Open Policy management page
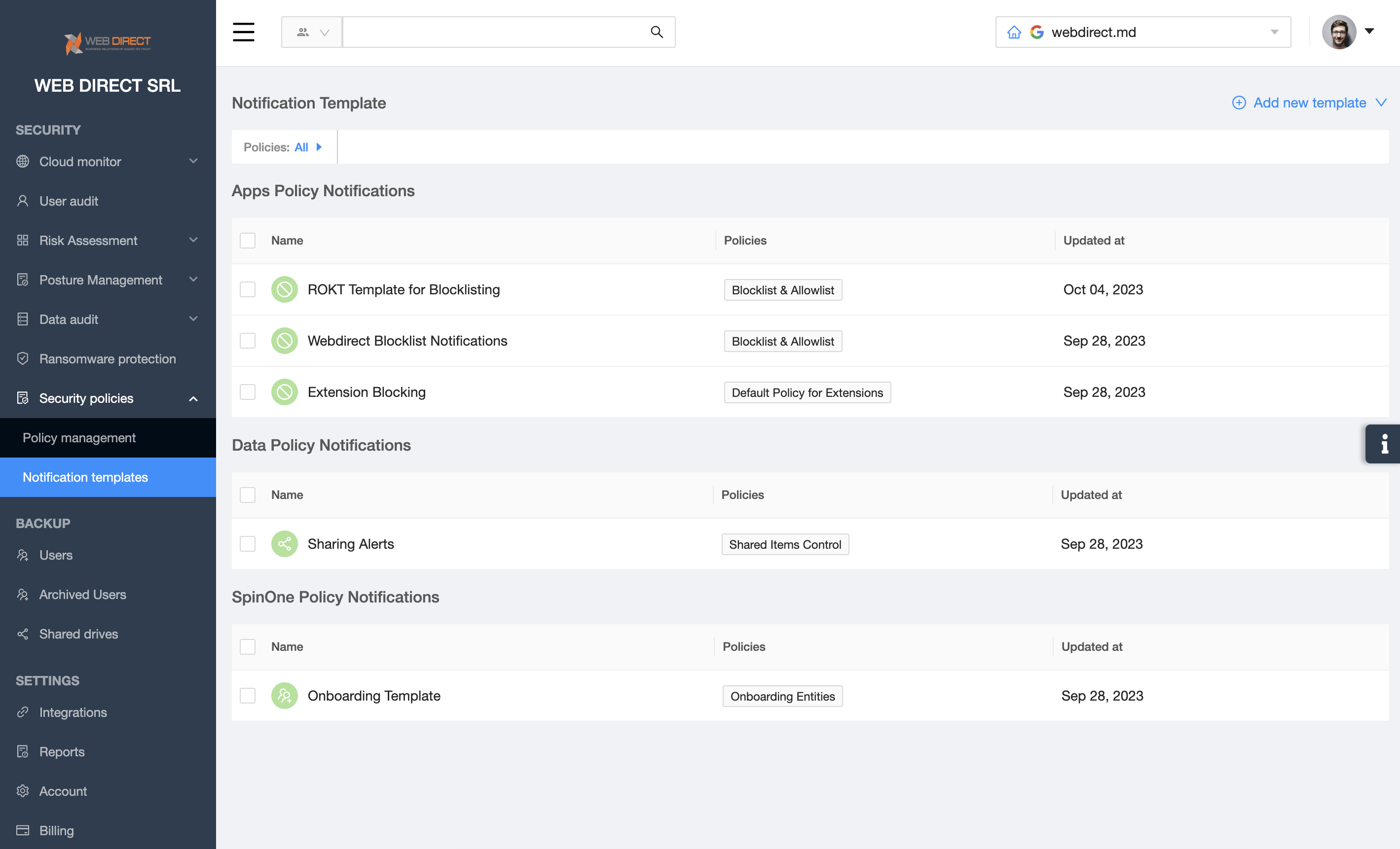The image size is (1400, 849). point(79,437)
